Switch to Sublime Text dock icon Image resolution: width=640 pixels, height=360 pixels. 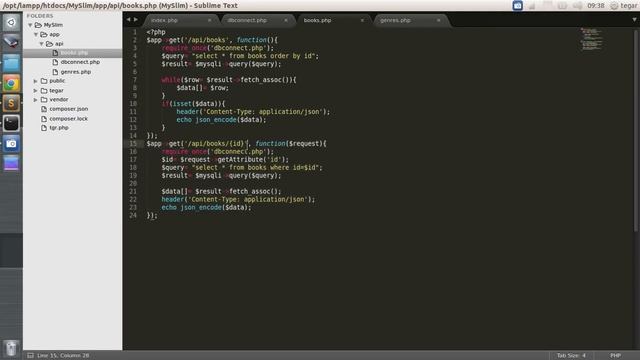click(11, 103)
